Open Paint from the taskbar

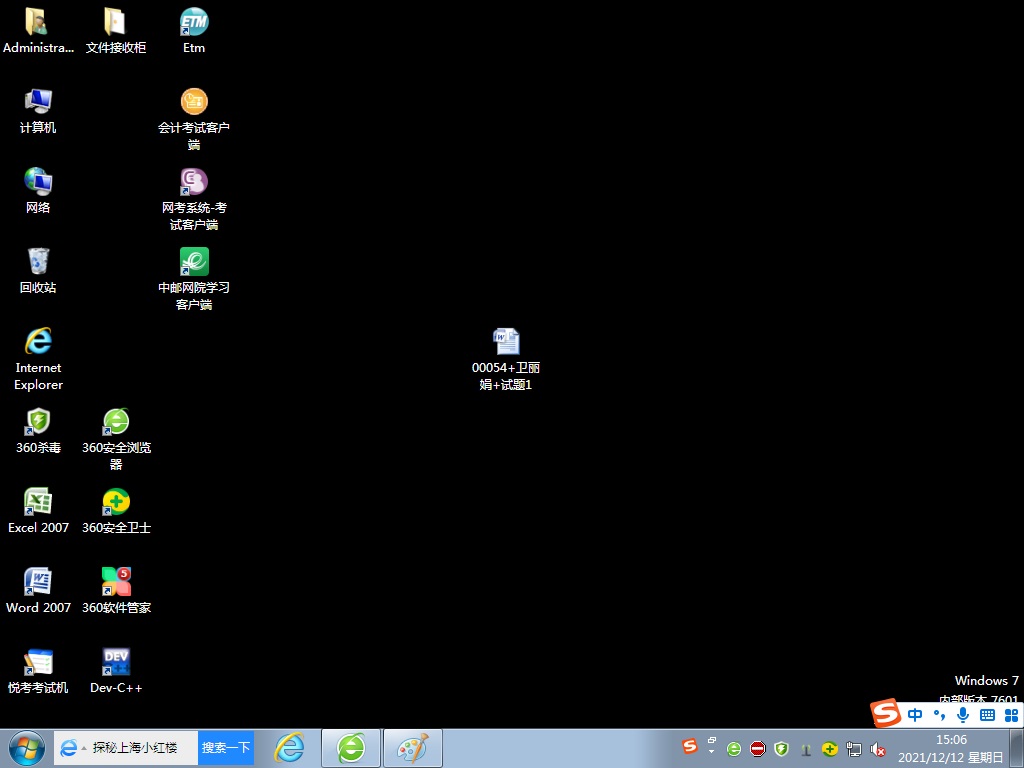[x=412, y=747]
